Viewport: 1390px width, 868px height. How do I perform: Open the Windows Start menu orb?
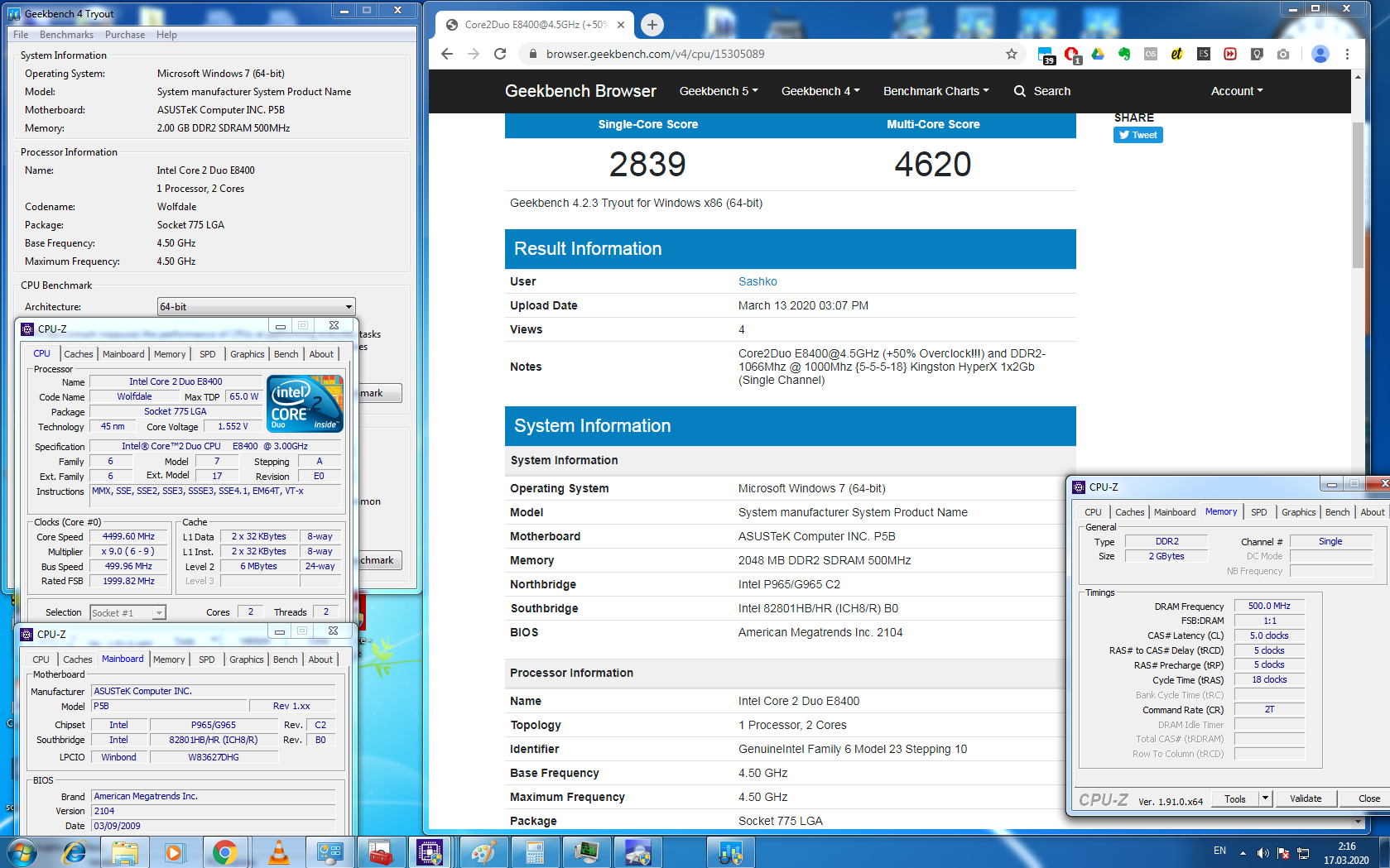22,852
